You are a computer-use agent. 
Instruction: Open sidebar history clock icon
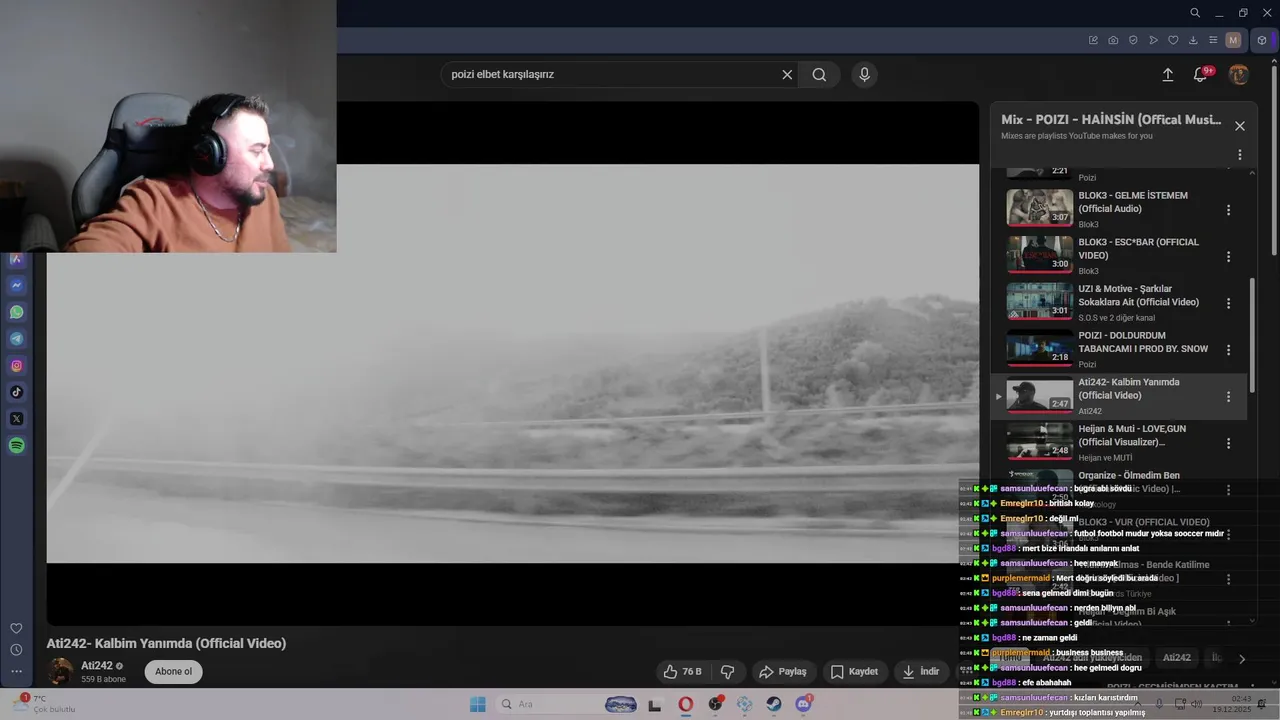(16, 650)
